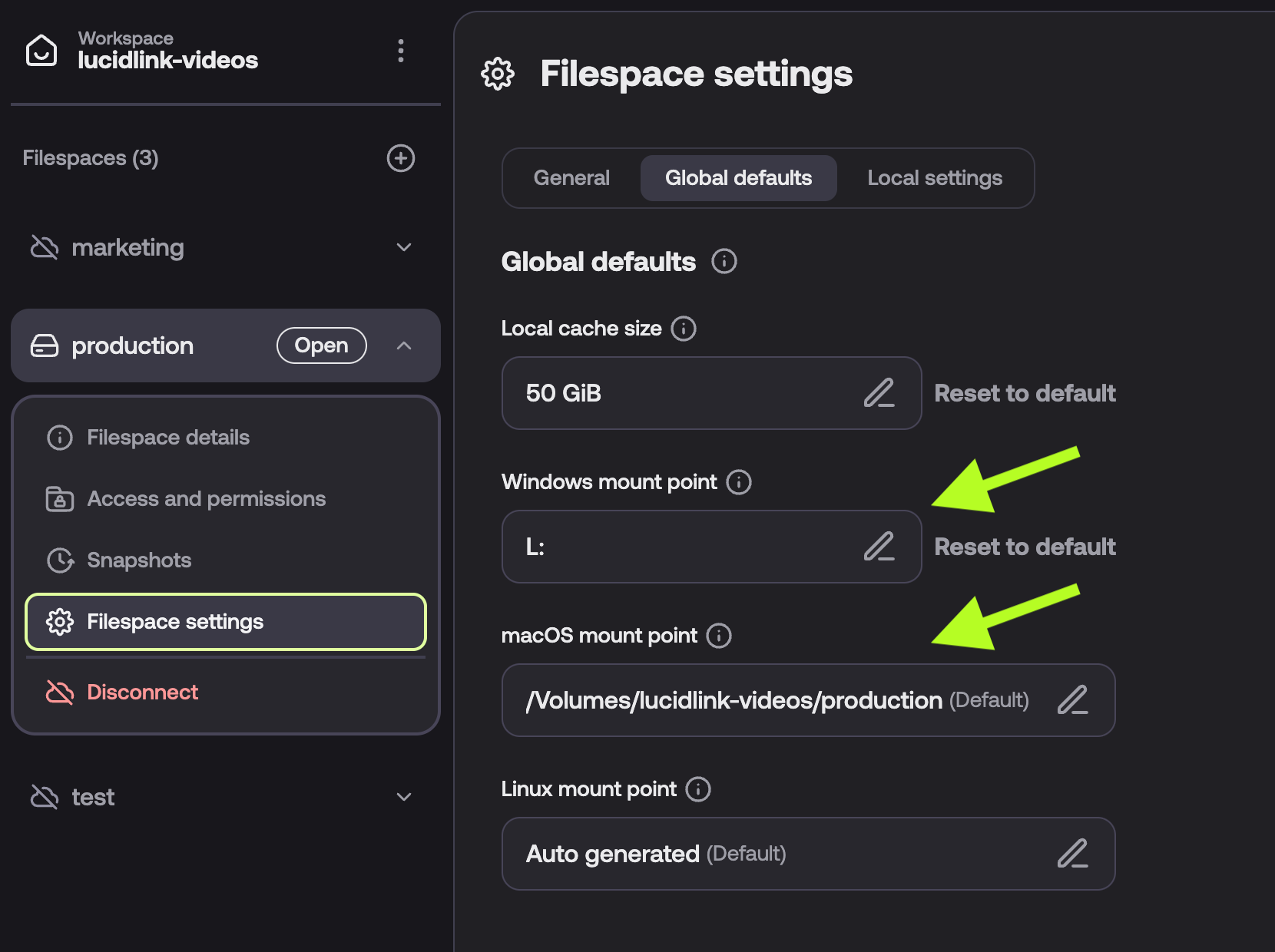Expand the test filespace chevron

(404, 797)
